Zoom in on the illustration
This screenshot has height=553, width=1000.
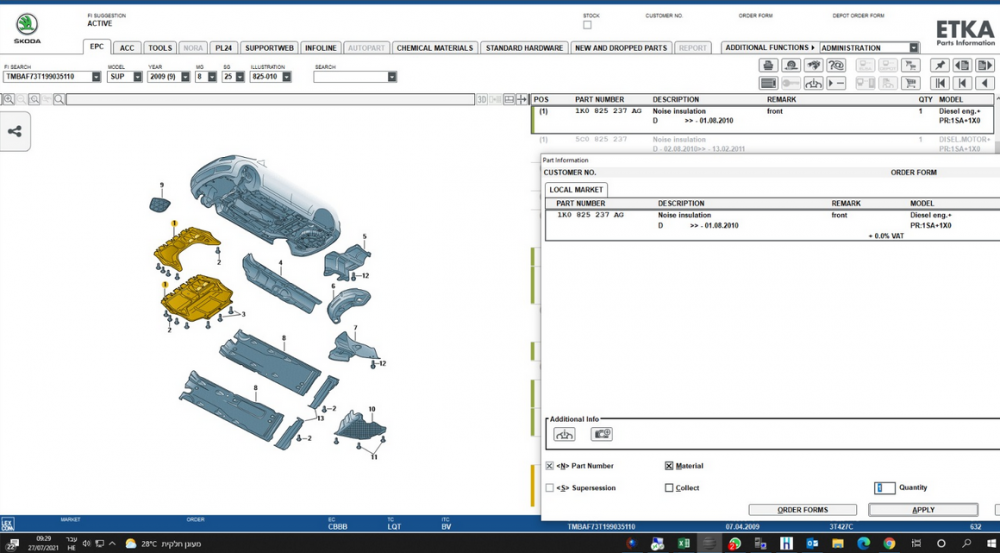pyautogui.click(x=8, y=100)
